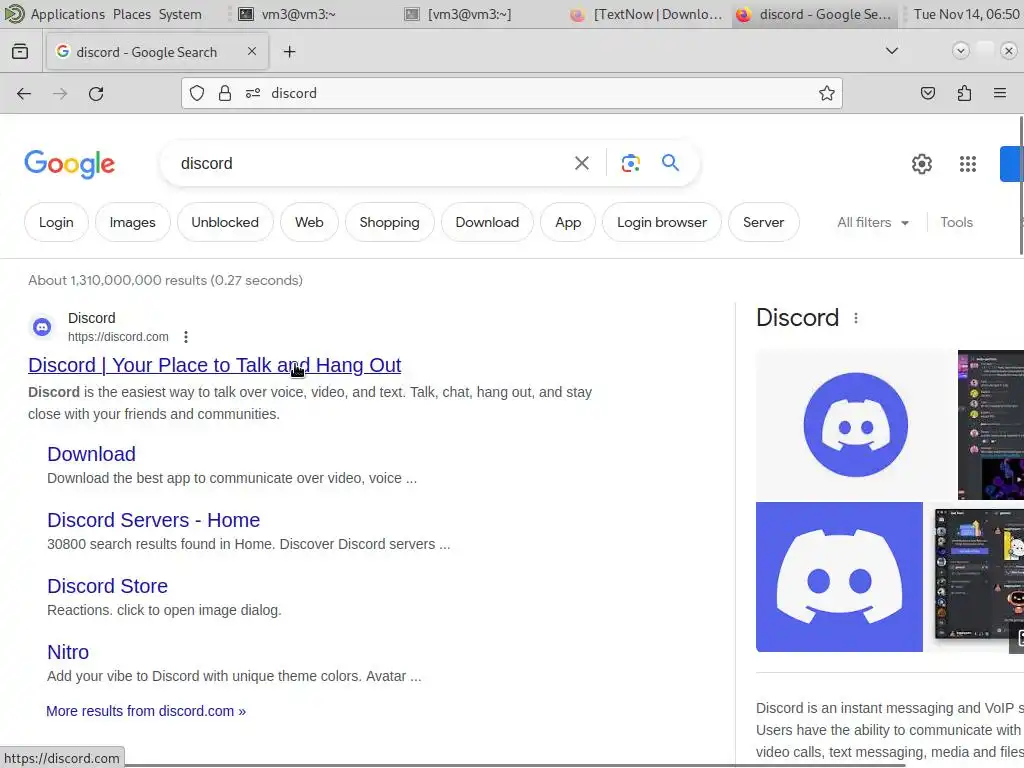Open the Firefox hamburger application menu
Image resolution: width=1024 pixels, height=768 pixels.
point(999,93)
